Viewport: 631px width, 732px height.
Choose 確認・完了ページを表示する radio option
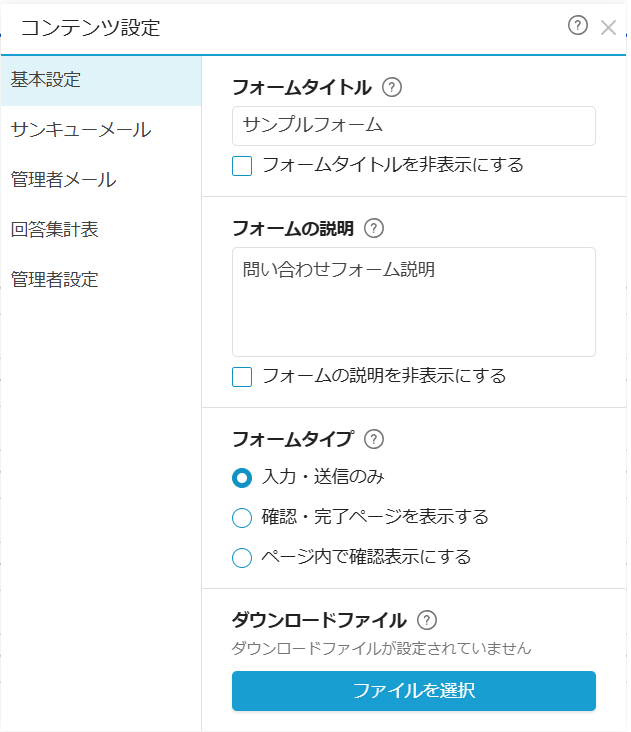[x=242, y=517]
